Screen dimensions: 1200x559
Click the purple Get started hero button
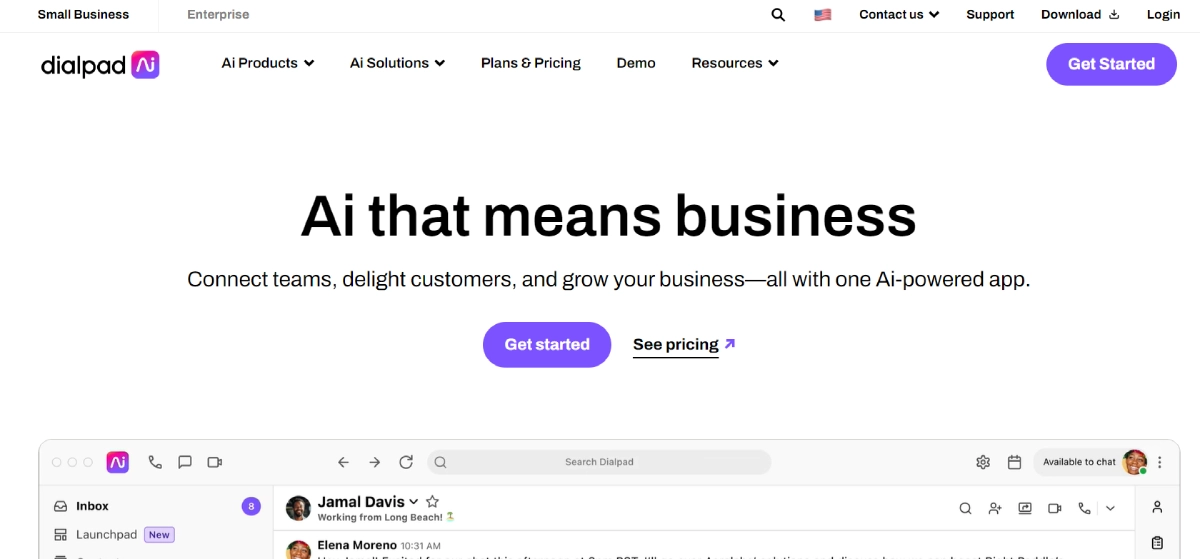click(547, 345)
